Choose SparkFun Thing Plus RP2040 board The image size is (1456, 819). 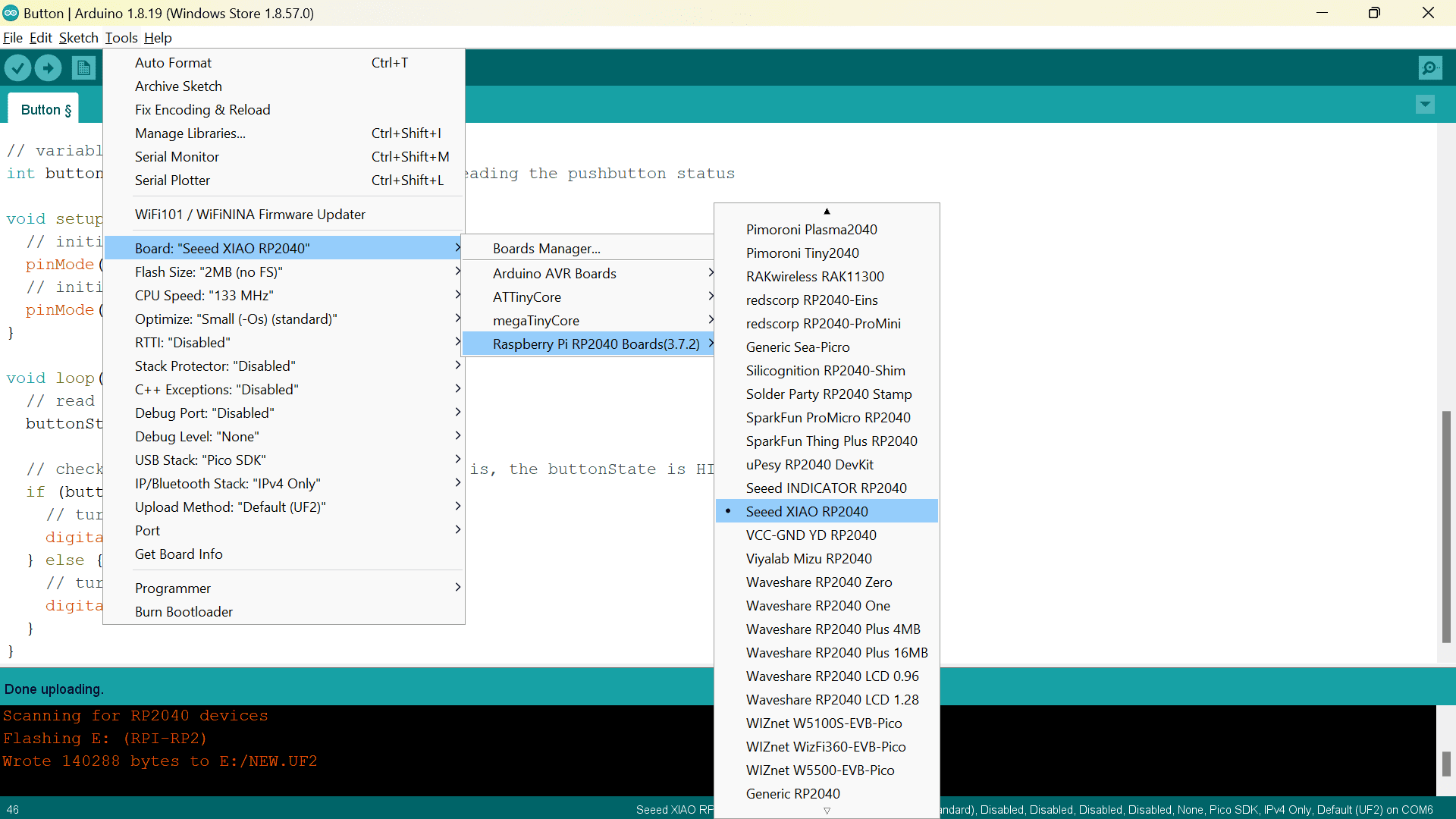click(x=827, y=441)
